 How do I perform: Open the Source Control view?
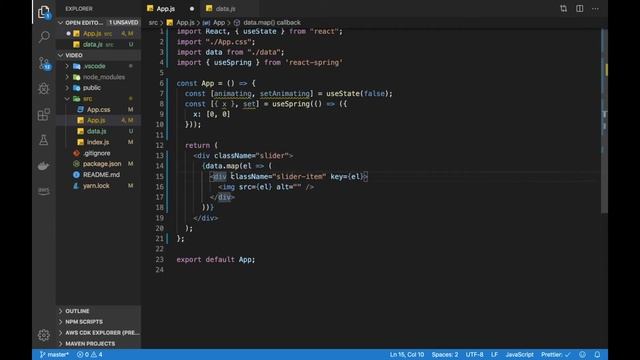tap(44, 63)
